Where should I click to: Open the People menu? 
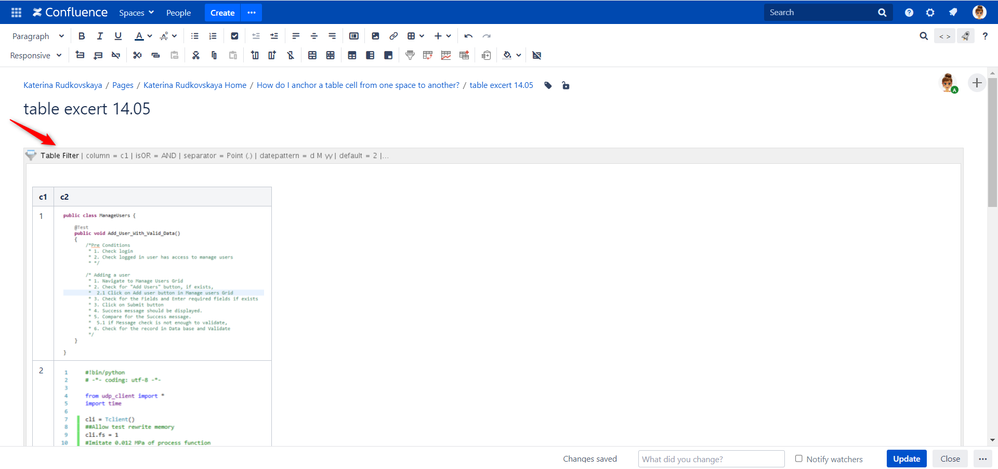178,12
